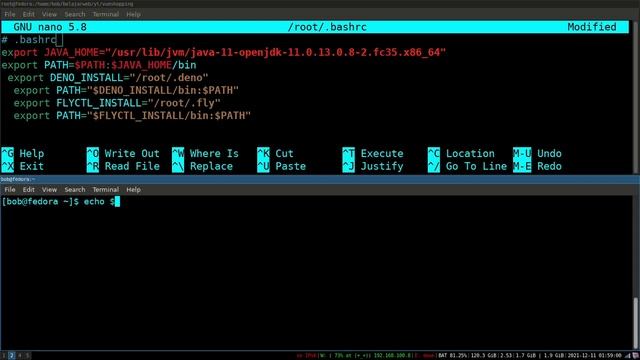Click the JAVA_HOME export line
Viewport: 640px width, 360px height.
point(224,53)
